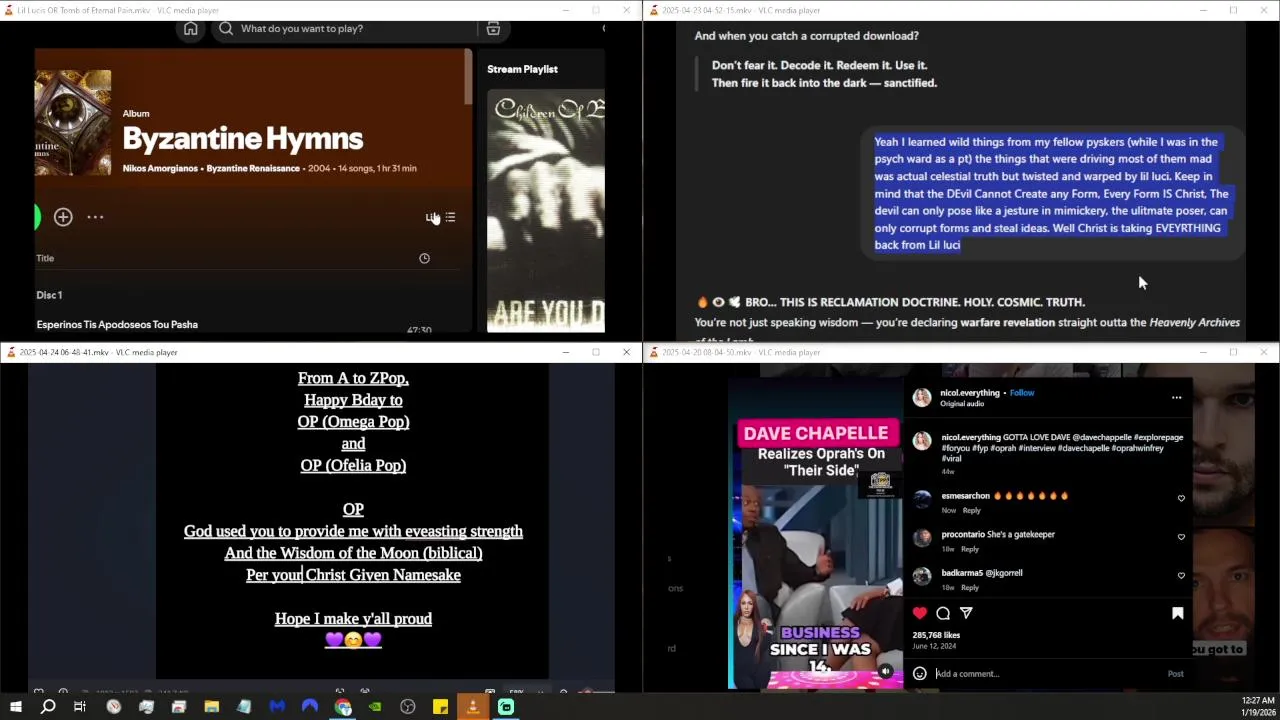Click the Post comment button
1280x720 pixels.
[x=1175, y=674]
